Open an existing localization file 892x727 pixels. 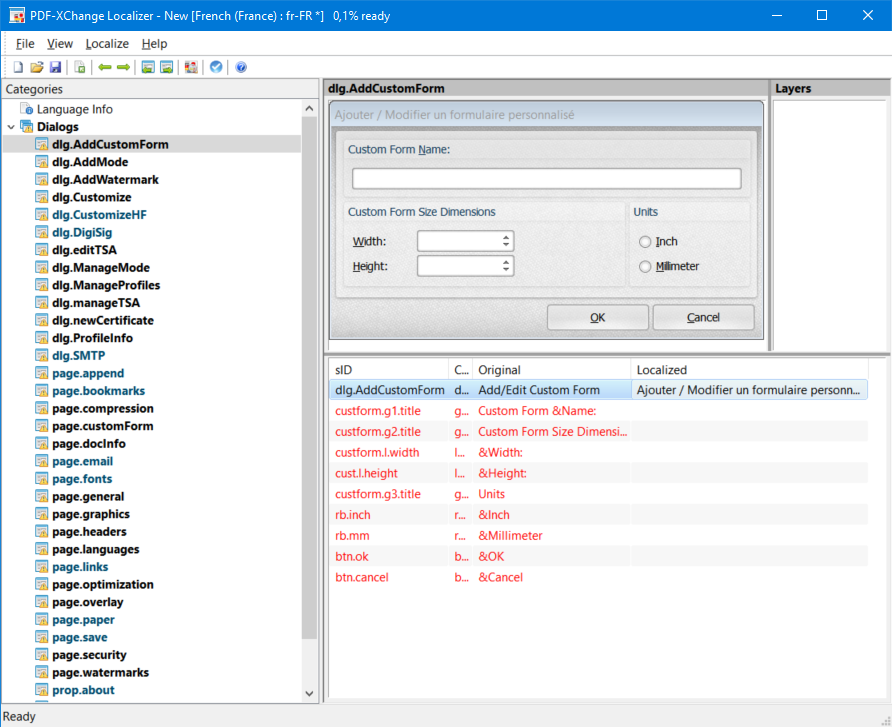(39, 67)
